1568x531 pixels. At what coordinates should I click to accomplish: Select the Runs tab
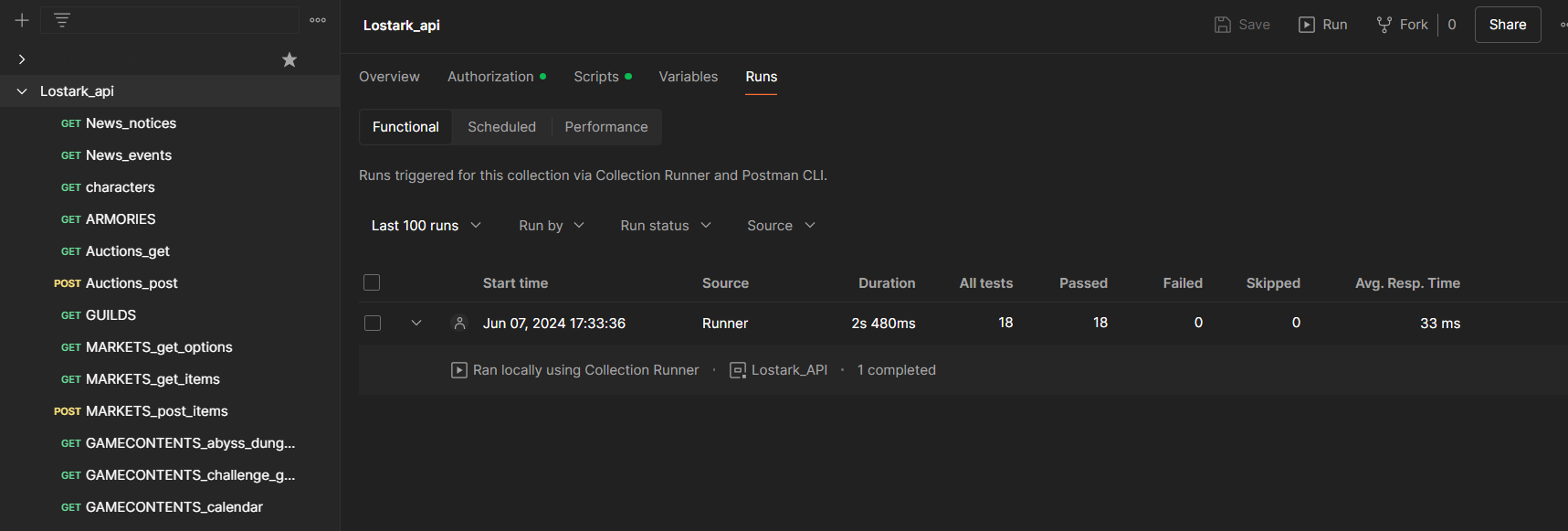pos(762,77)
